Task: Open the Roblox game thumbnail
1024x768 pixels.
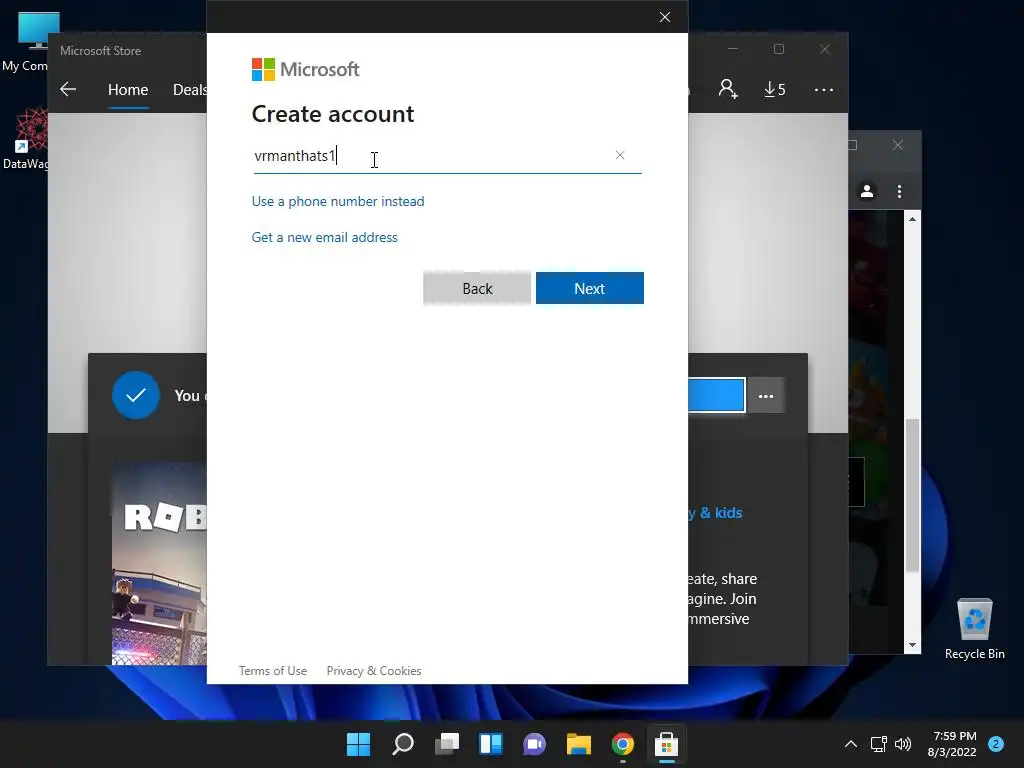Action: pos(159,563)
